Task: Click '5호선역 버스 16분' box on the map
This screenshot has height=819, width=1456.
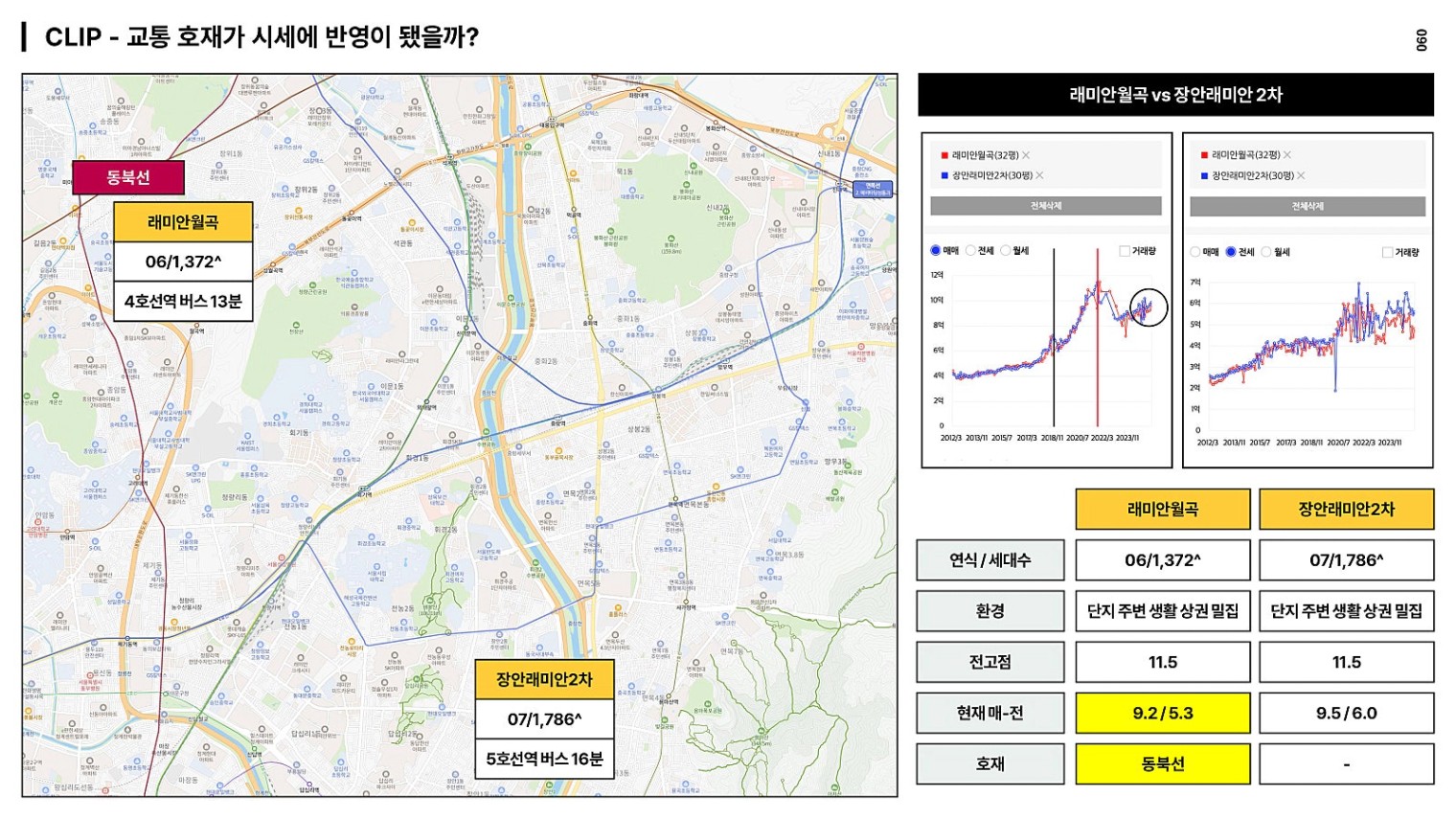Action: click(544, 759)
